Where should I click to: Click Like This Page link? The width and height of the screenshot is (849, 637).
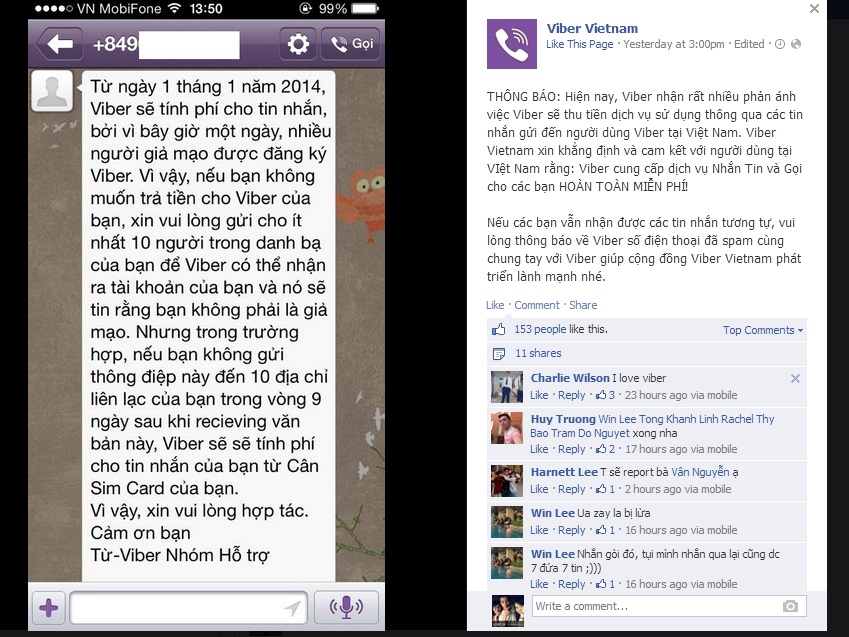tap(579, 44)
